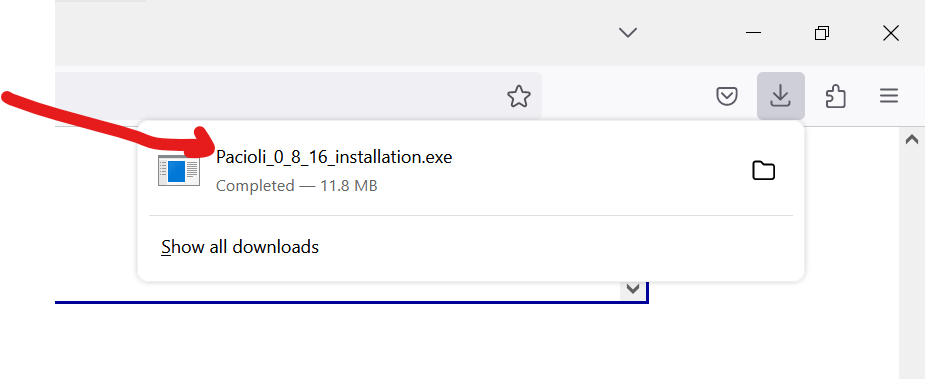This screenshot has width=925, height=379.
Task: Click the Completed — 11.8 MB status
Action: [x=297, y=186]
